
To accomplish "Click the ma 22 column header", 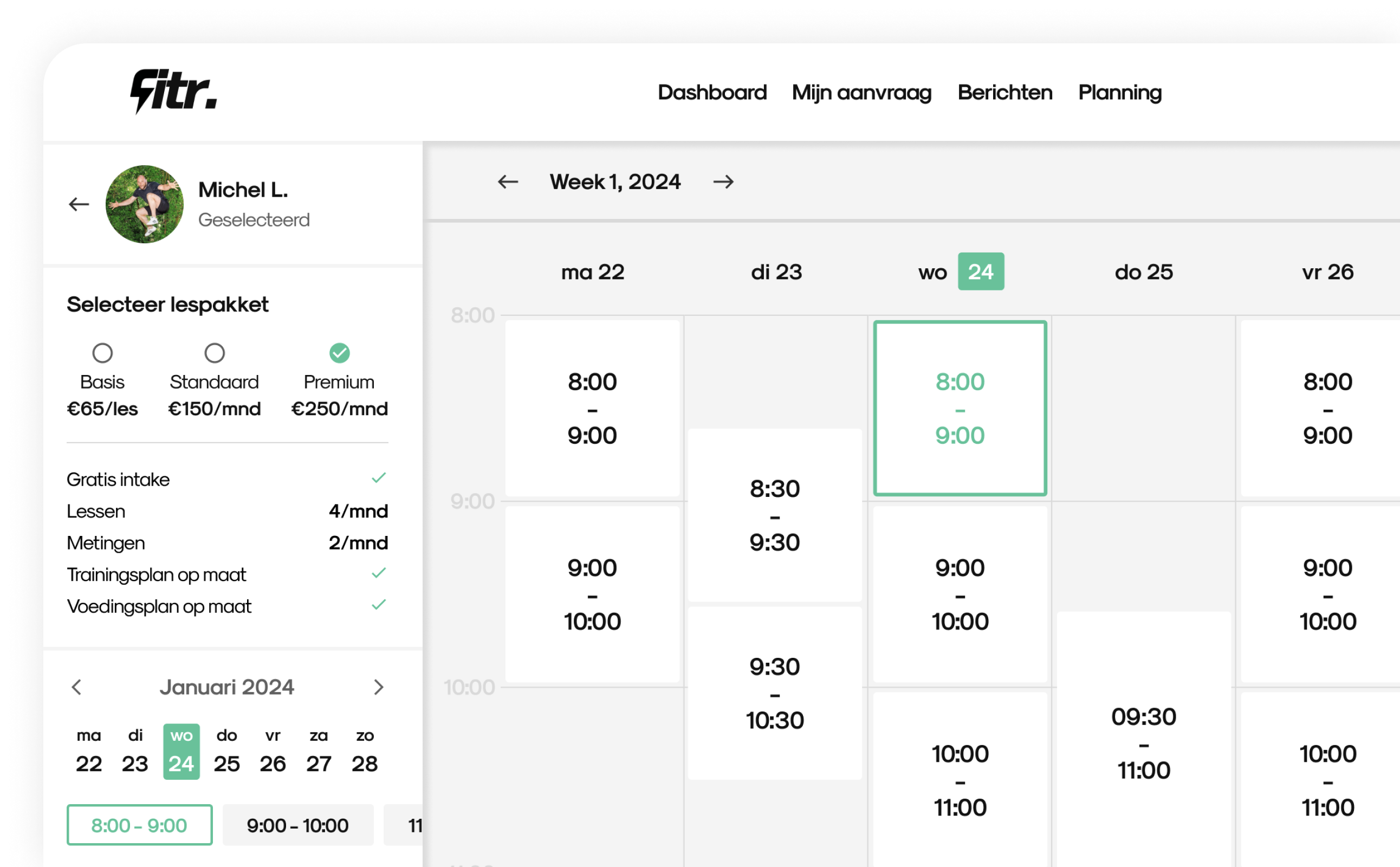I will 592,272.
